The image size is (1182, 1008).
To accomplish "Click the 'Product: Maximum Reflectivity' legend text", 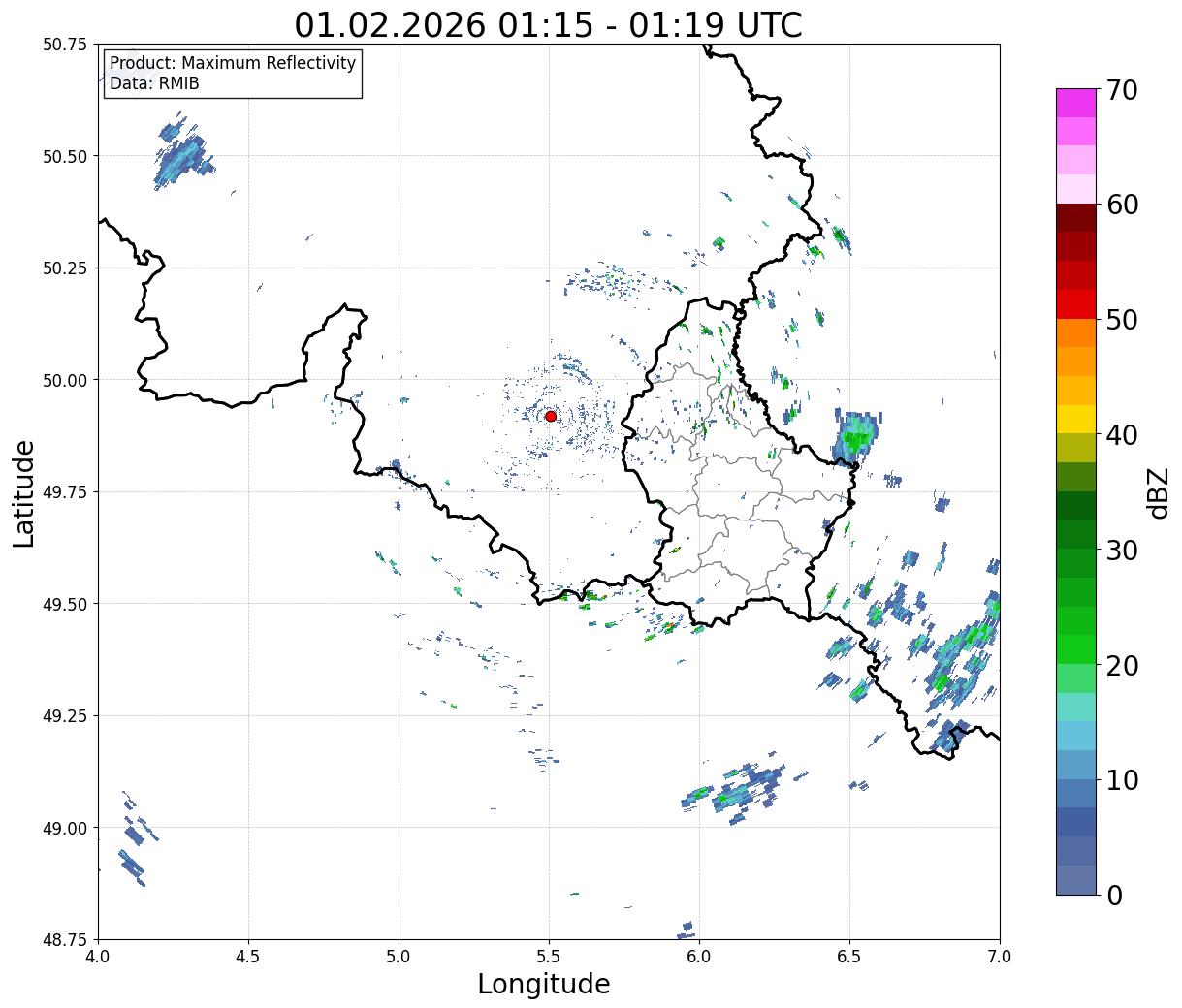I will [233, 63].
